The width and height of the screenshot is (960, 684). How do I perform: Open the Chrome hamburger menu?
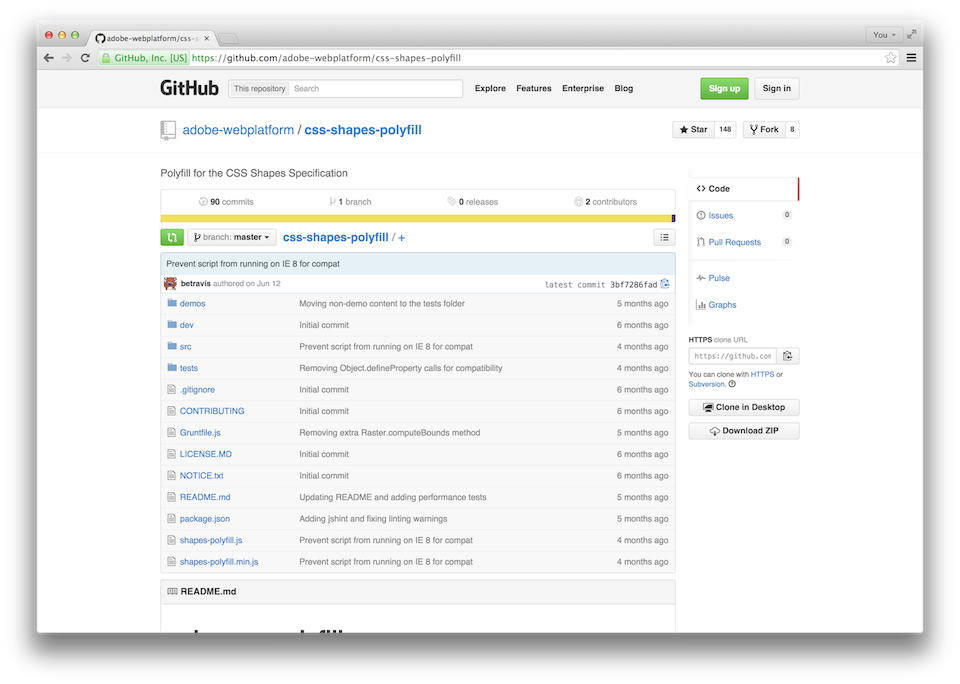[911, 58]
